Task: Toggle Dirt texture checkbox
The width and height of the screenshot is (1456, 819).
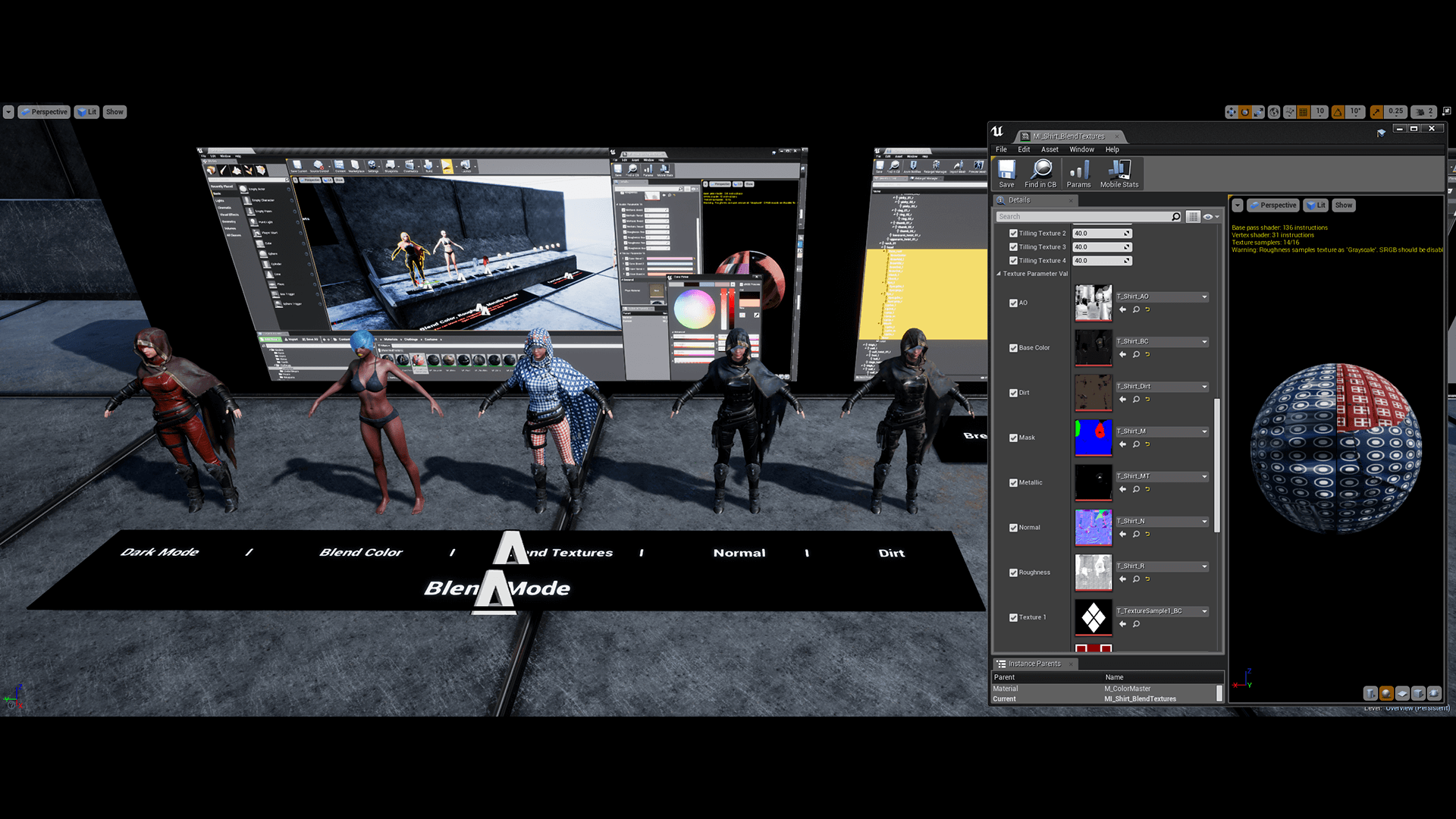Action: [1013, 392]
